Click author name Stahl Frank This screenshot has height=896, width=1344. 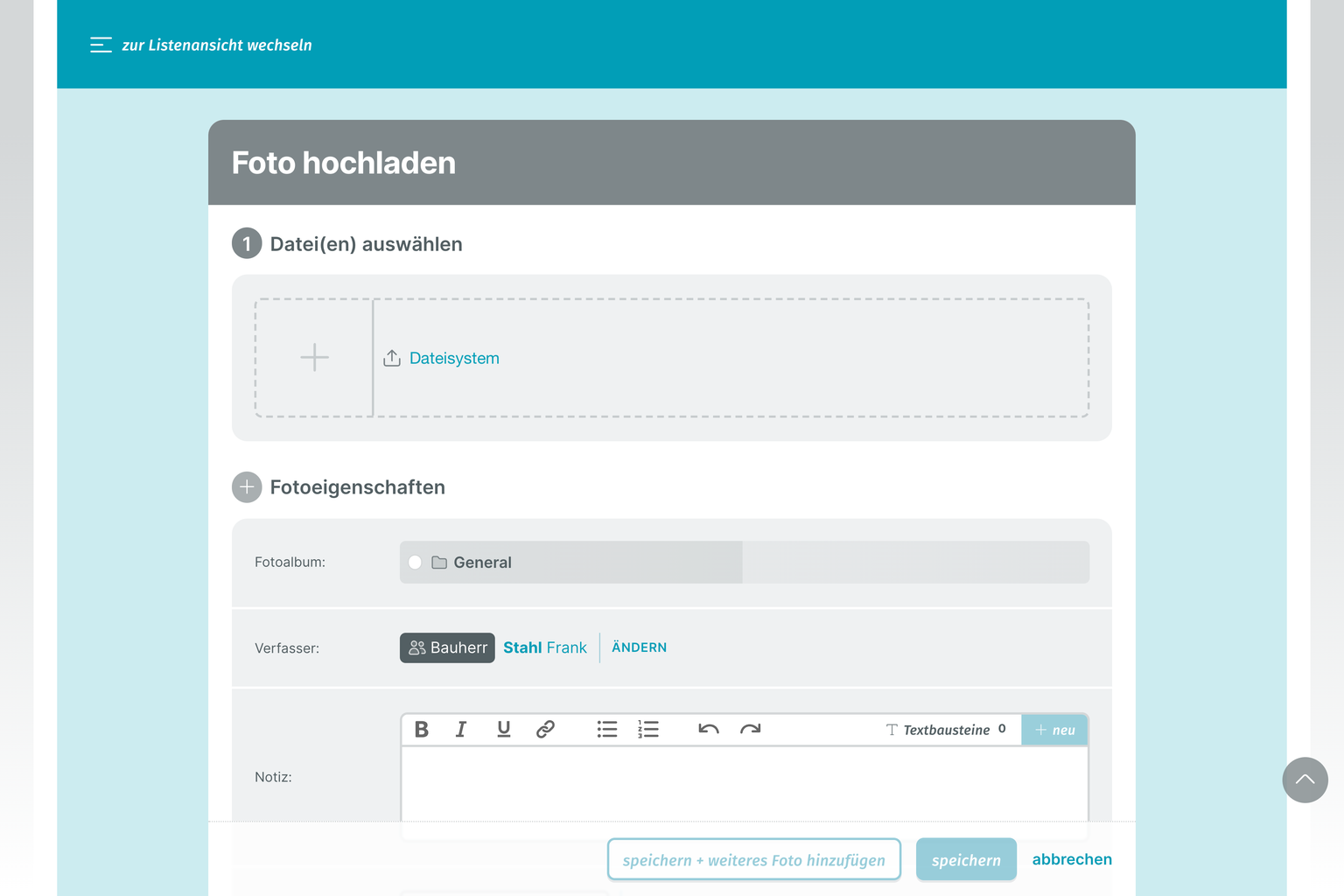point(545,647)
